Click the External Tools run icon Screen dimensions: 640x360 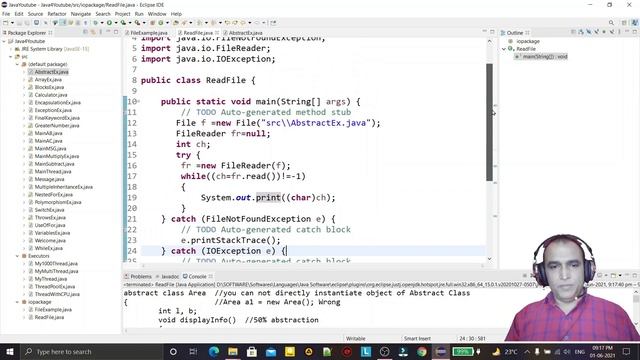tap(137, 23)
